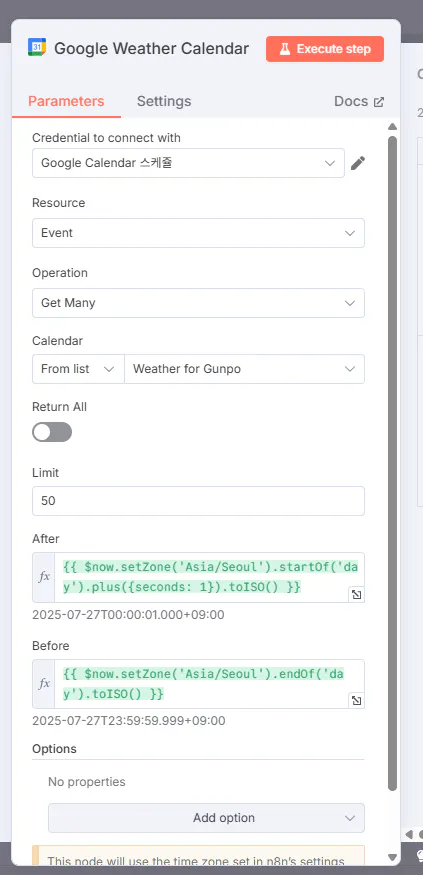Edit credential with pencil icon
Screen dimensions: 423x875
click(358, 163)
